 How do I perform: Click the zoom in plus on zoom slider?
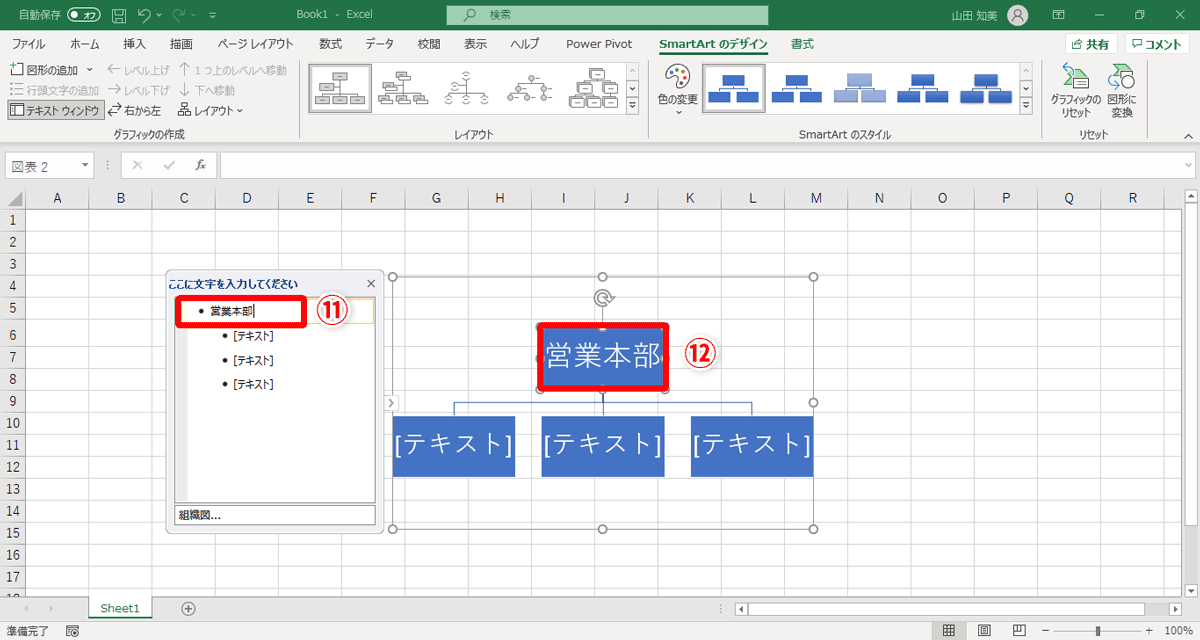pos(1149,629)
